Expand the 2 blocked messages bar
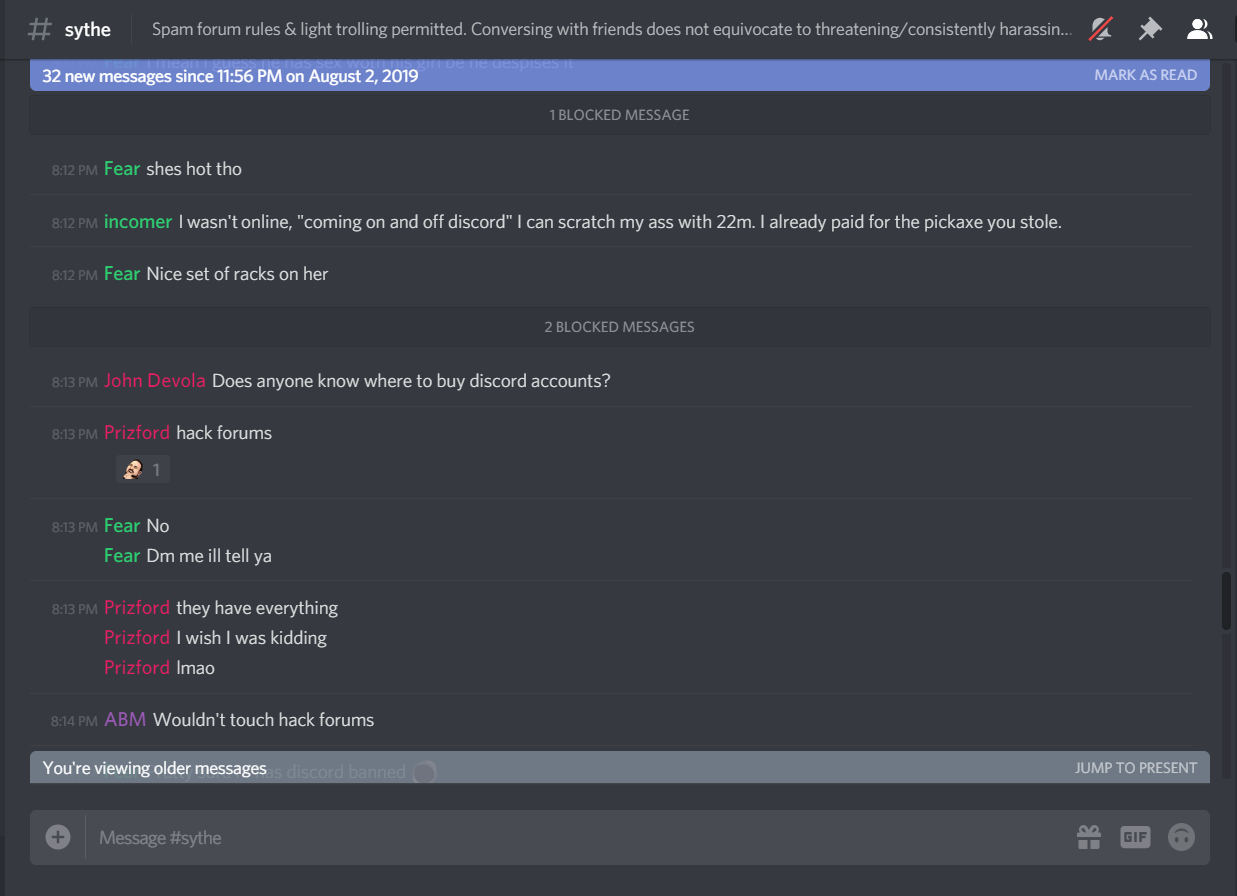The width and height of the screenshot is (1237, 896). [620, 327]
